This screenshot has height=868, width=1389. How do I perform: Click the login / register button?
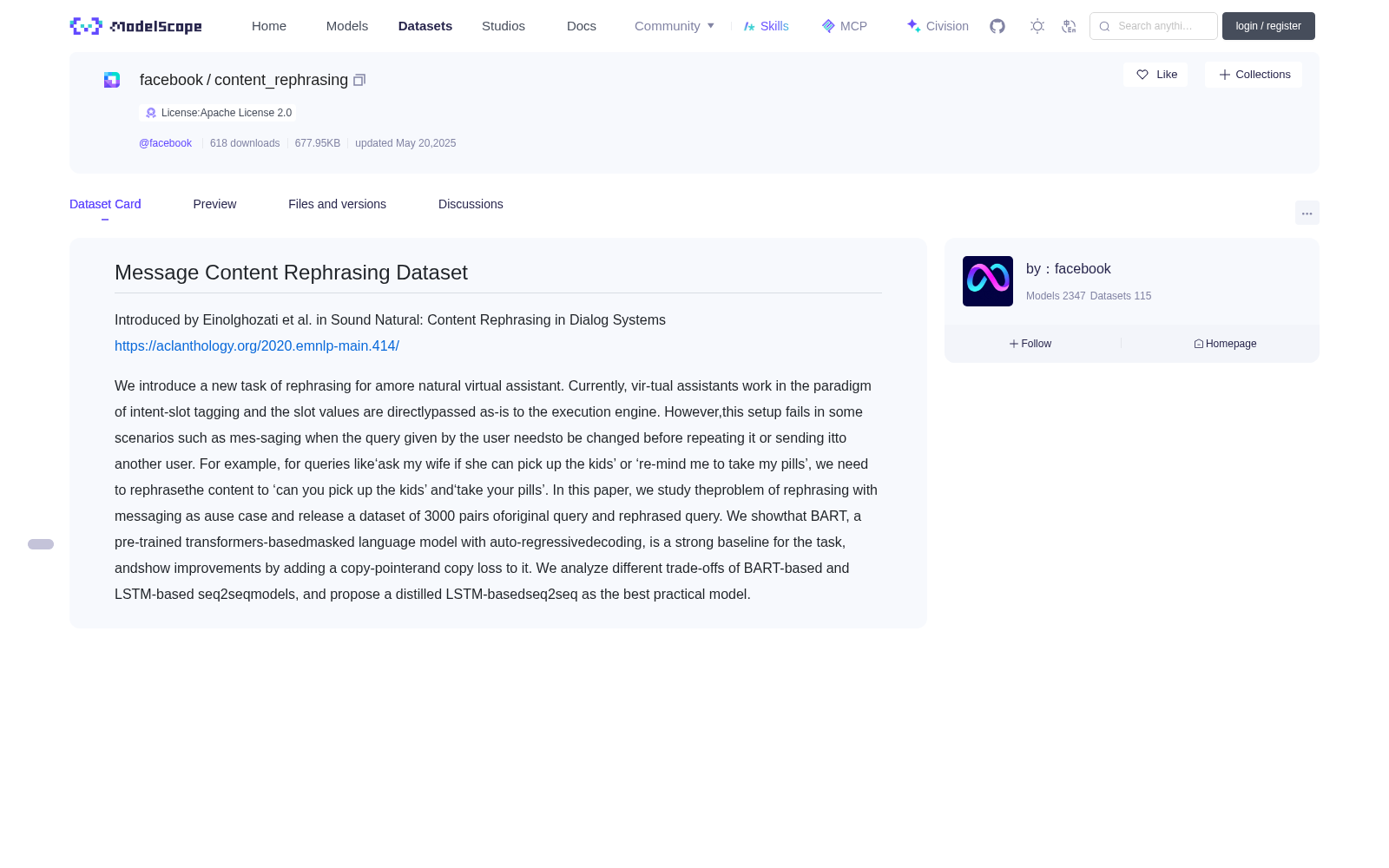click(x=1268, y=26)
